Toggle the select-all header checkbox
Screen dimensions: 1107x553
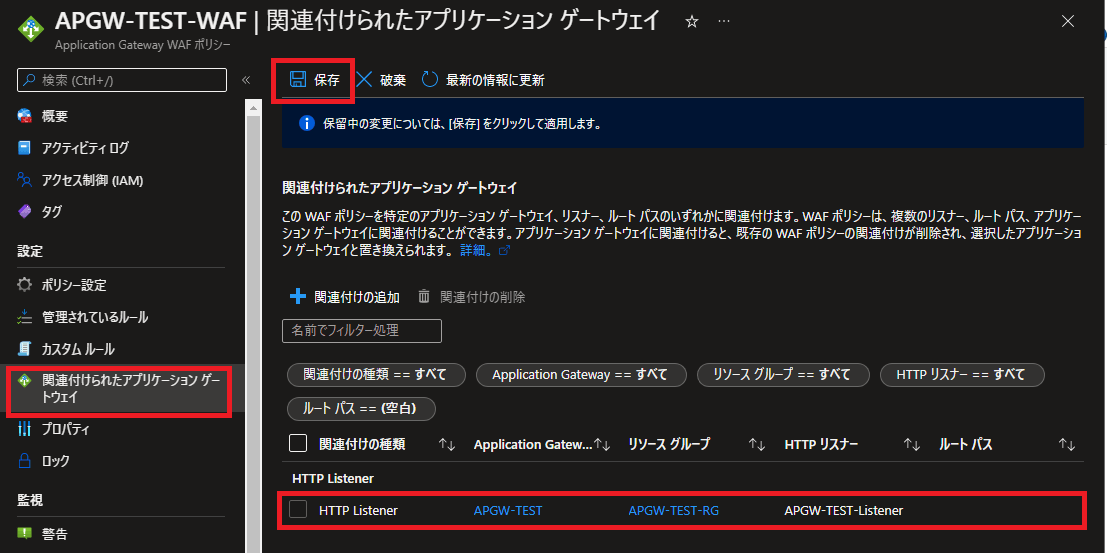(x=299, y=444)
